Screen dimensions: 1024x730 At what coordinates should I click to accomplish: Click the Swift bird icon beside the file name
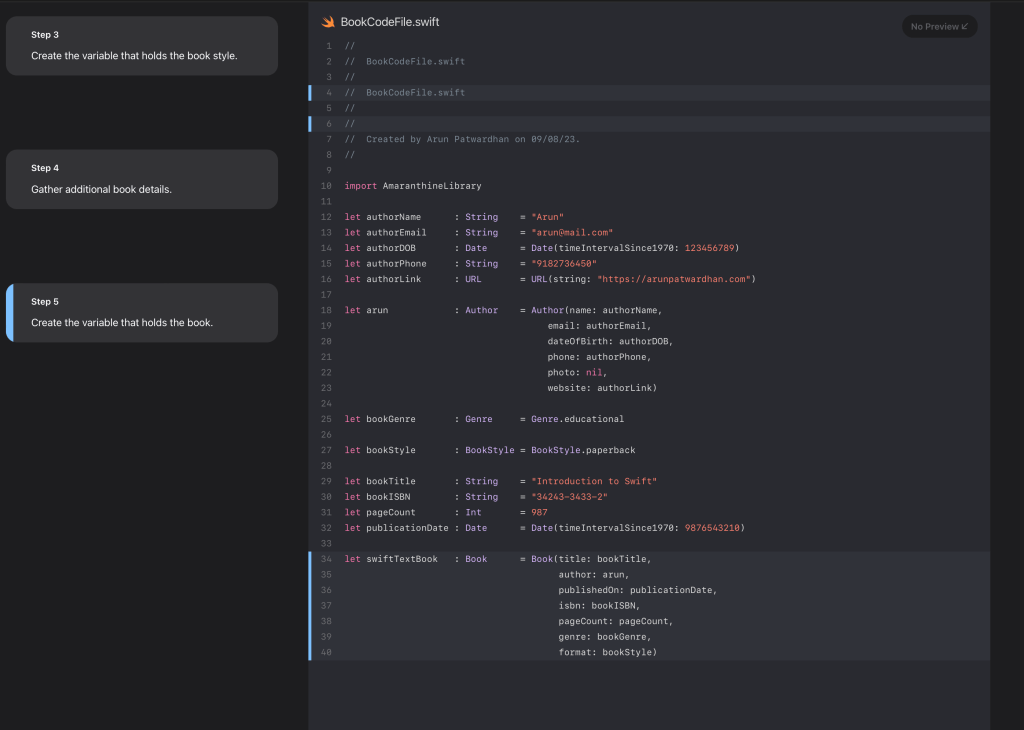click(x=328, y=22)
